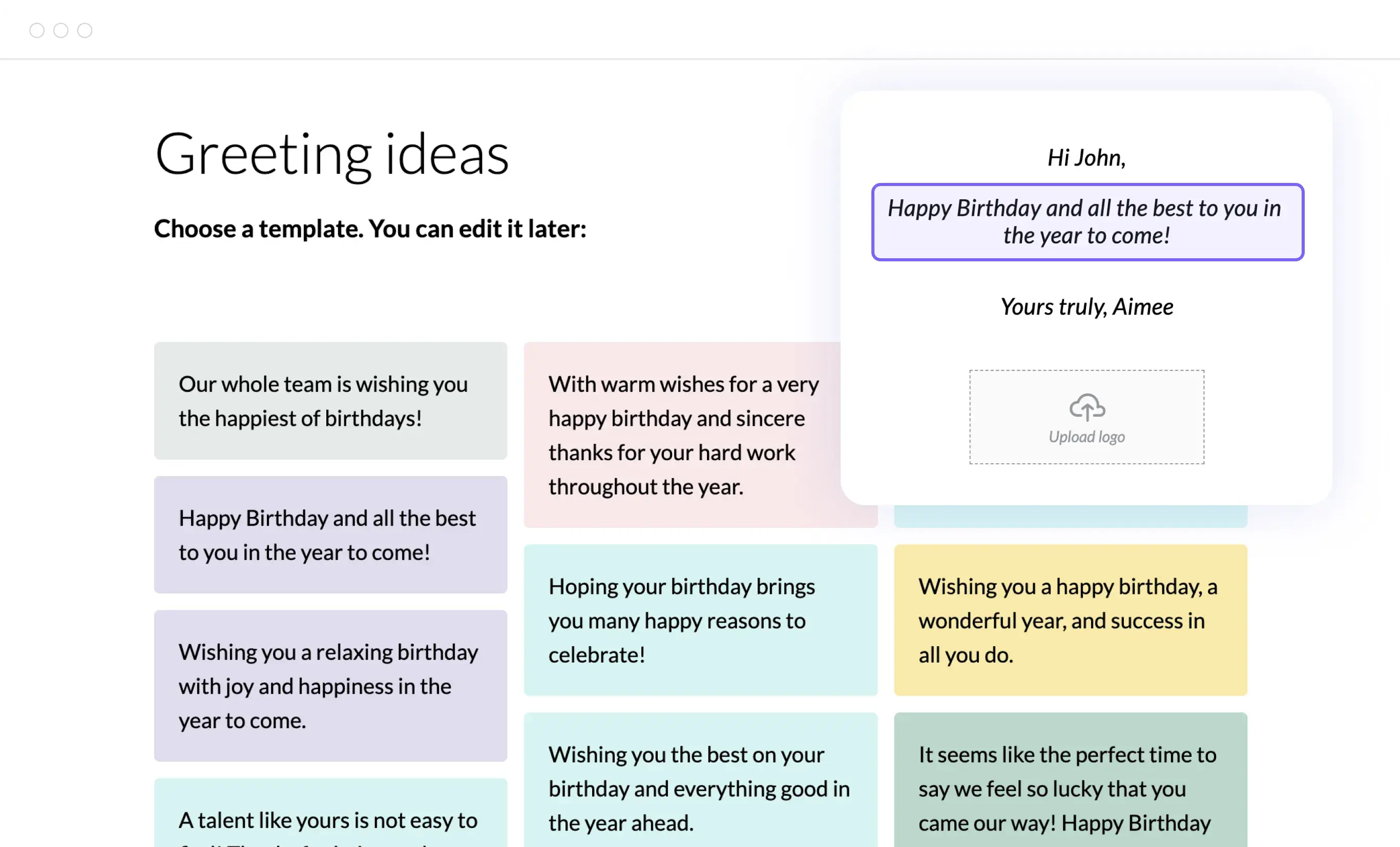The height and width of the screenshot is (847, 1400).
Task: Choose 'Hoping your birthday brings you many' template
Action: click(x=701, y=620)
